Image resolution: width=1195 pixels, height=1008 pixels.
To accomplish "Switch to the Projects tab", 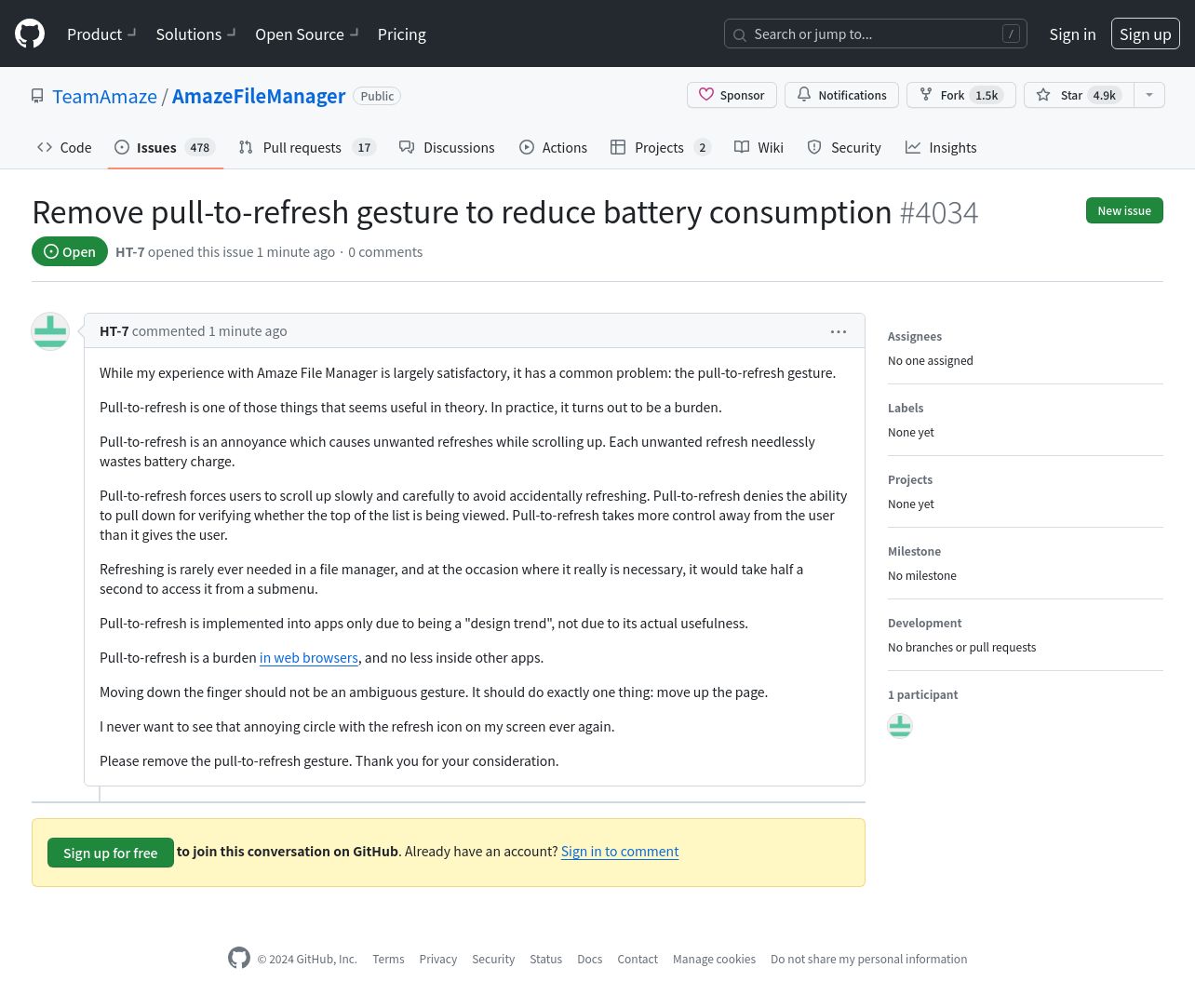I will point(661,147).
